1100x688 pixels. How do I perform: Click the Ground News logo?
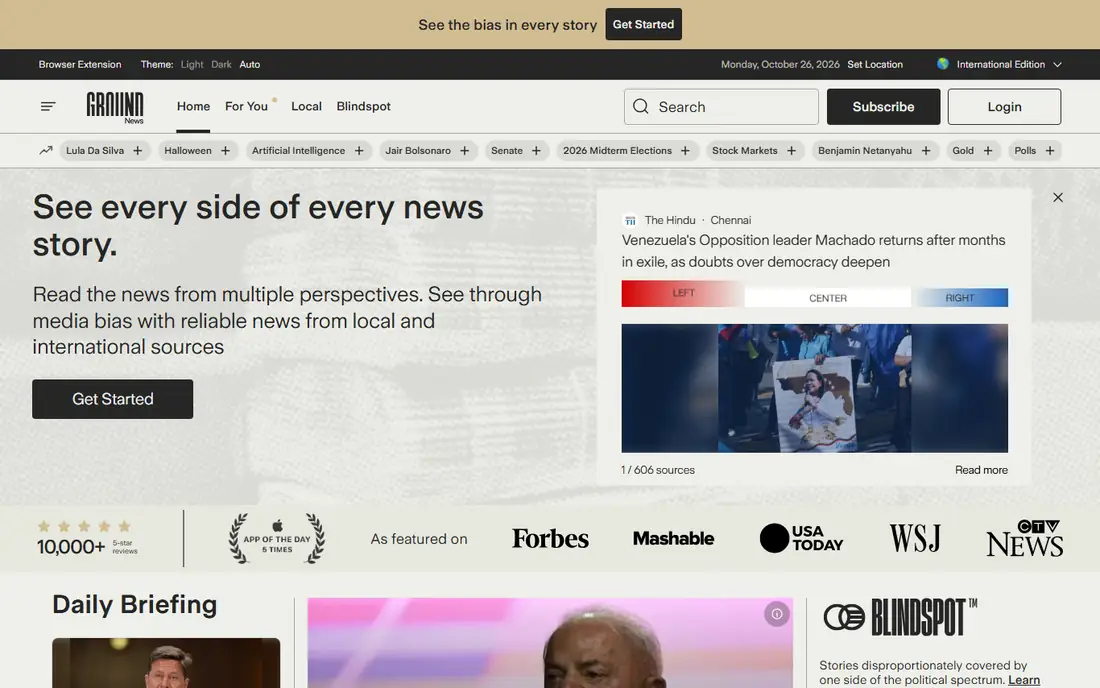[115, 107]
